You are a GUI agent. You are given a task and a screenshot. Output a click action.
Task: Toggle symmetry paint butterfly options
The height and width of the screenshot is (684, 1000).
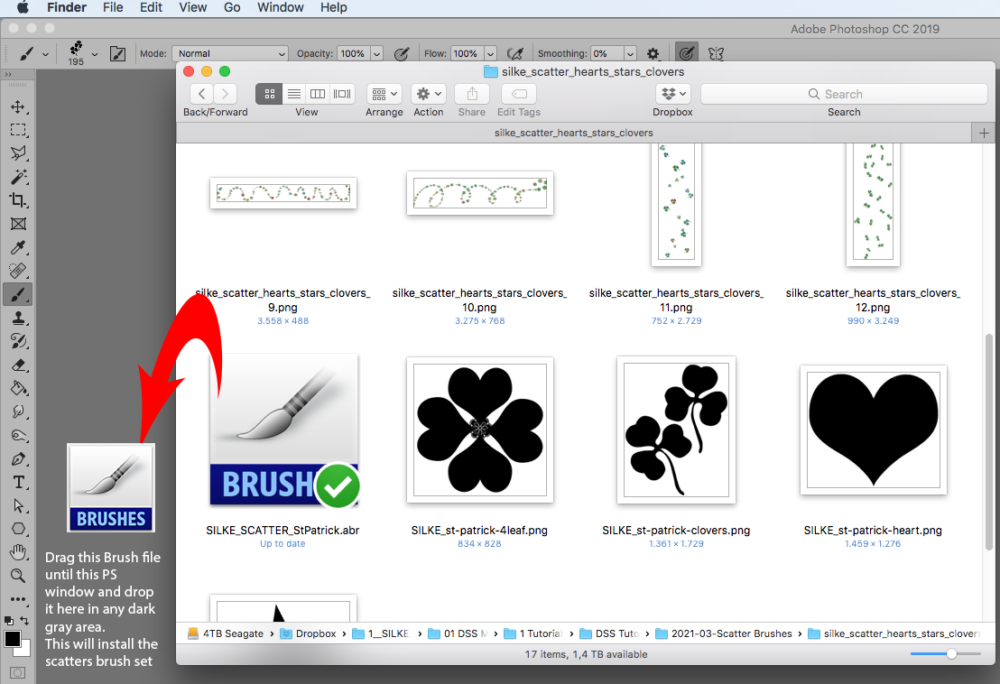pyautogui.click(x=716, y=54)
